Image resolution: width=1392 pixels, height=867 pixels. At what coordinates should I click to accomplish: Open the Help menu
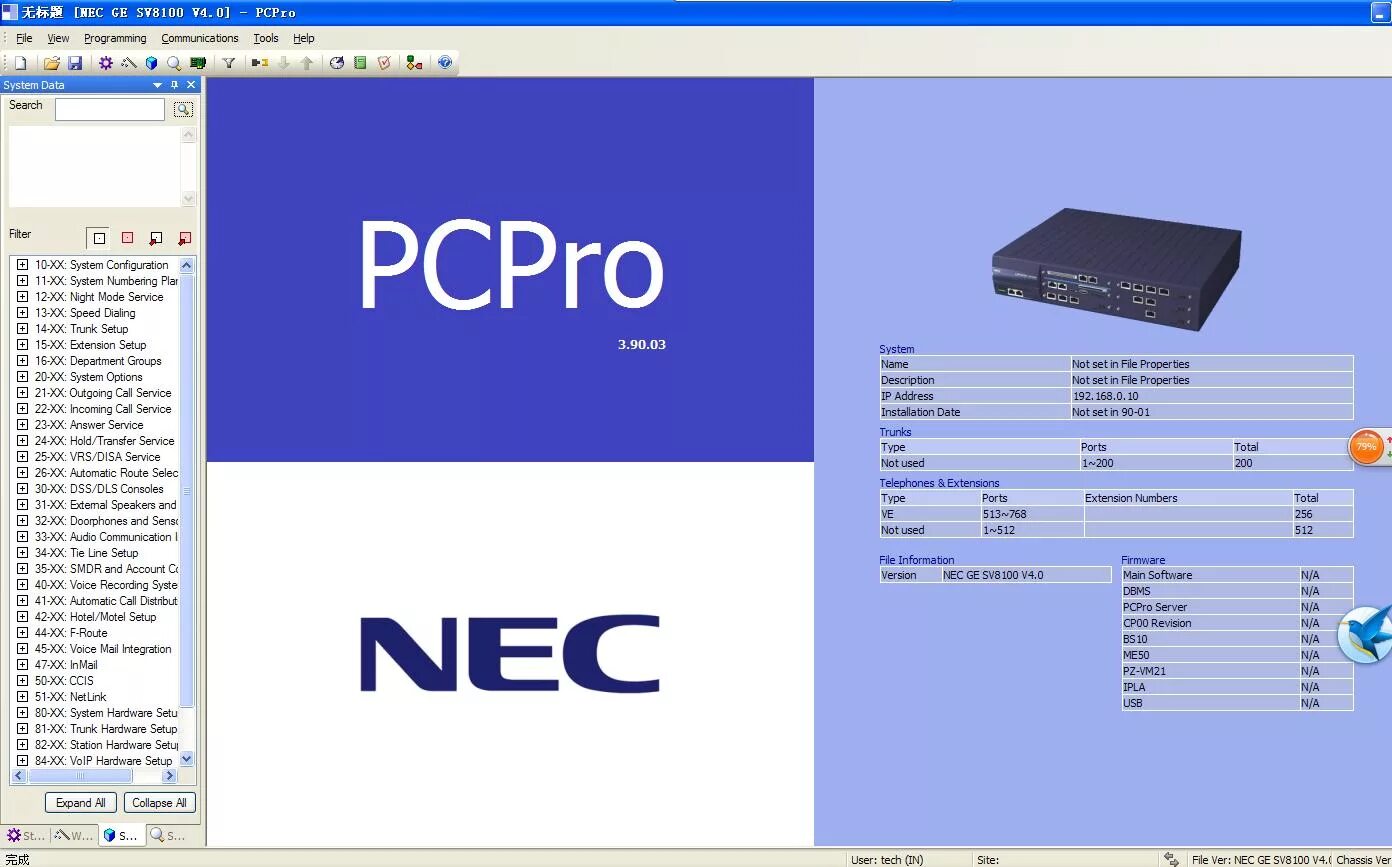point(304,38)
